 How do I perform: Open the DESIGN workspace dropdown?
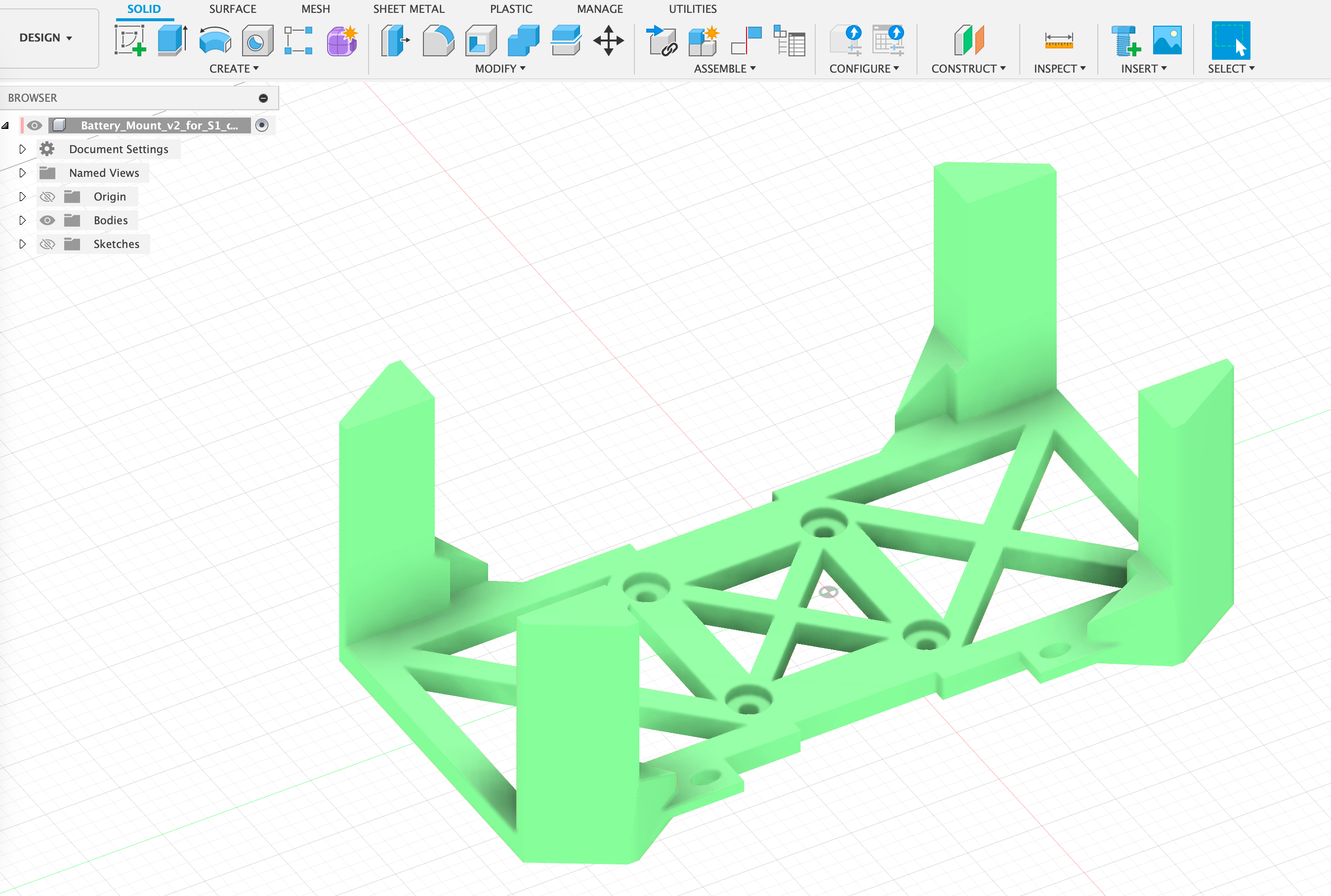[46, 38]
